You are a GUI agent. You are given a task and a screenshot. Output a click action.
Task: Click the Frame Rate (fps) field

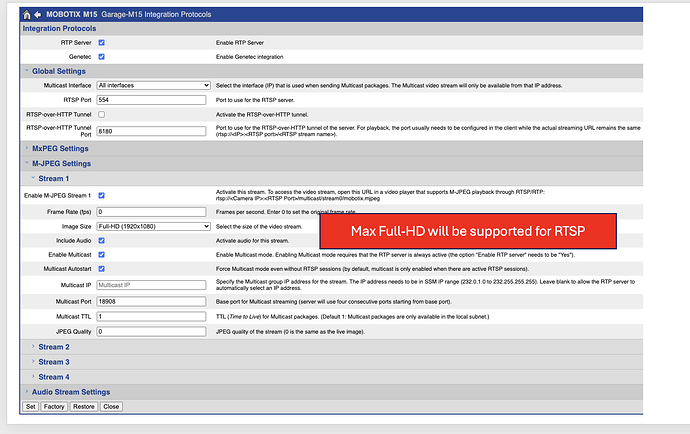(x=151, y=212)
